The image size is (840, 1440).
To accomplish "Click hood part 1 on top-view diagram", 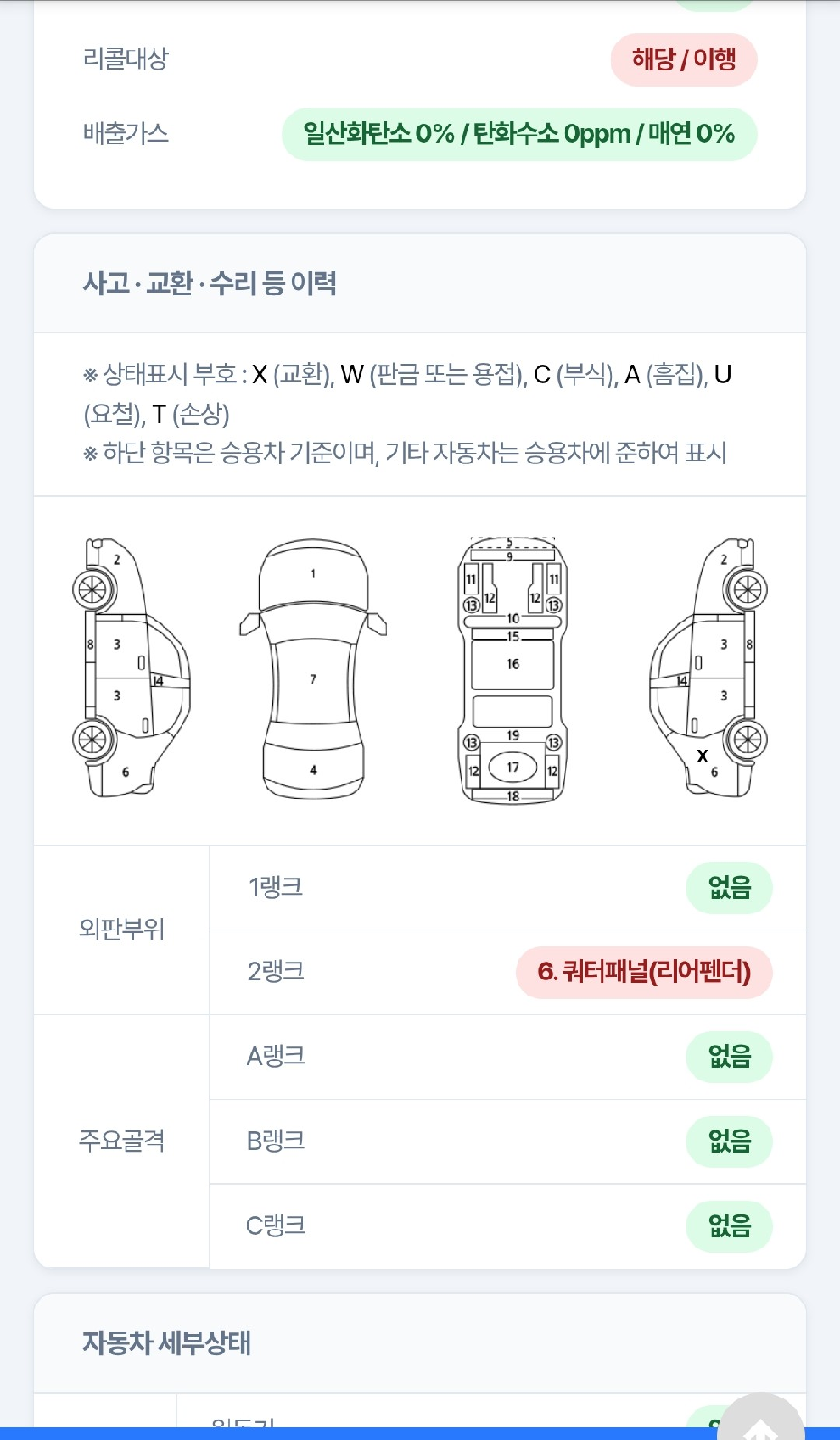I will pos(313,574).
